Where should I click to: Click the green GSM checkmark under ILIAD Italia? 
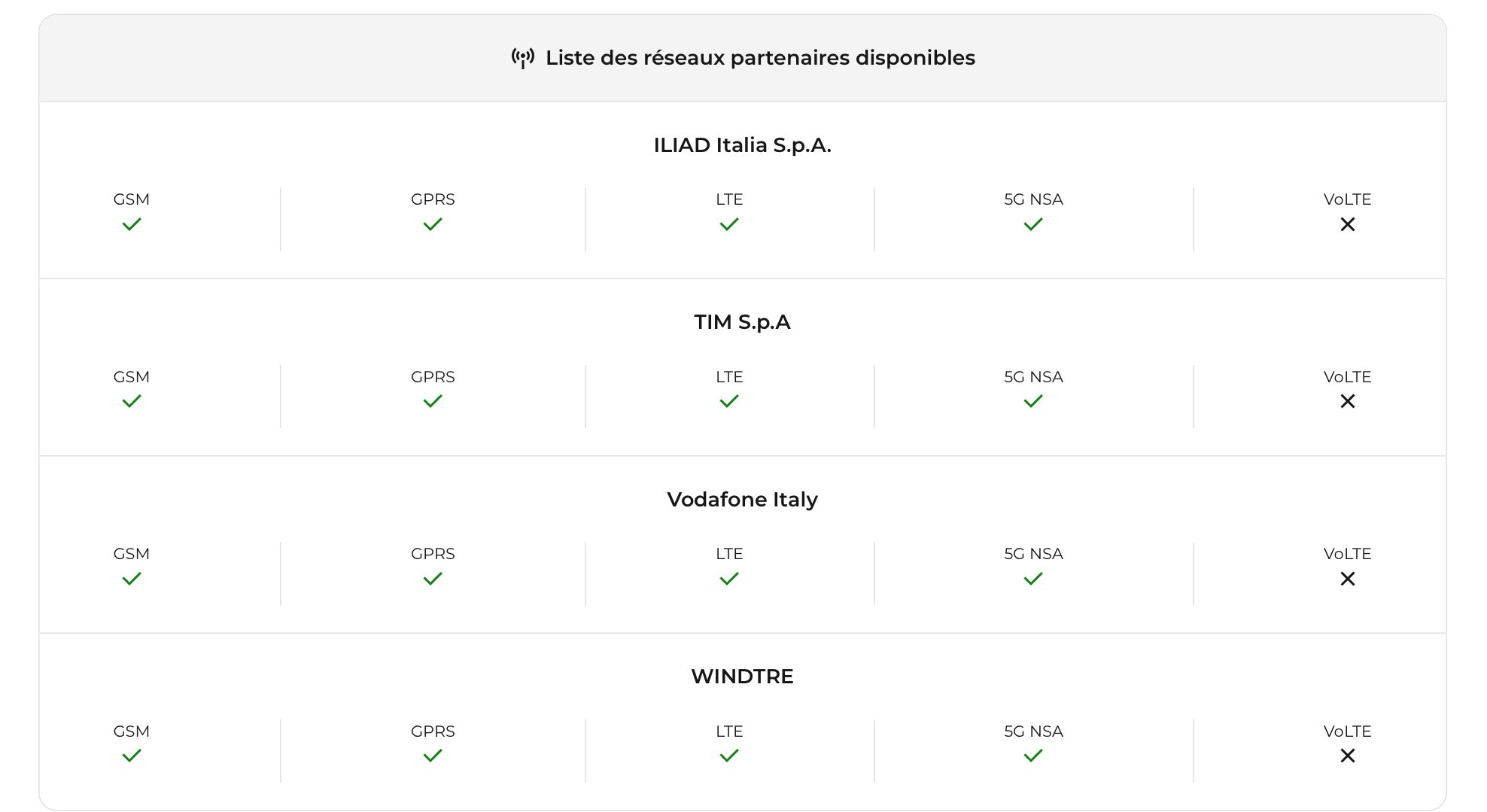132,224
